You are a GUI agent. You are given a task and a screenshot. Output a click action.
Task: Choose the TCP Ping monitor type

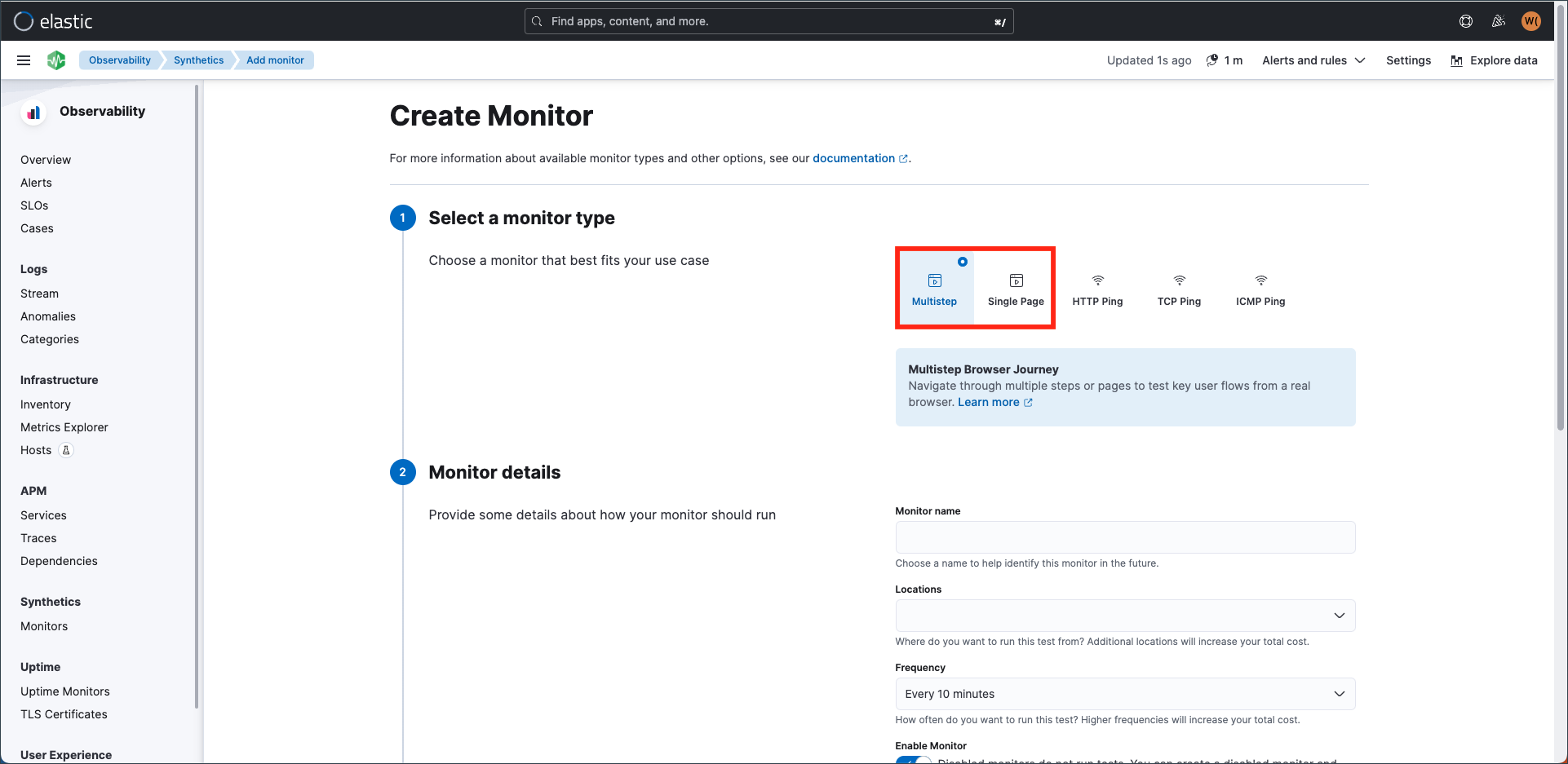point(1179,289)
